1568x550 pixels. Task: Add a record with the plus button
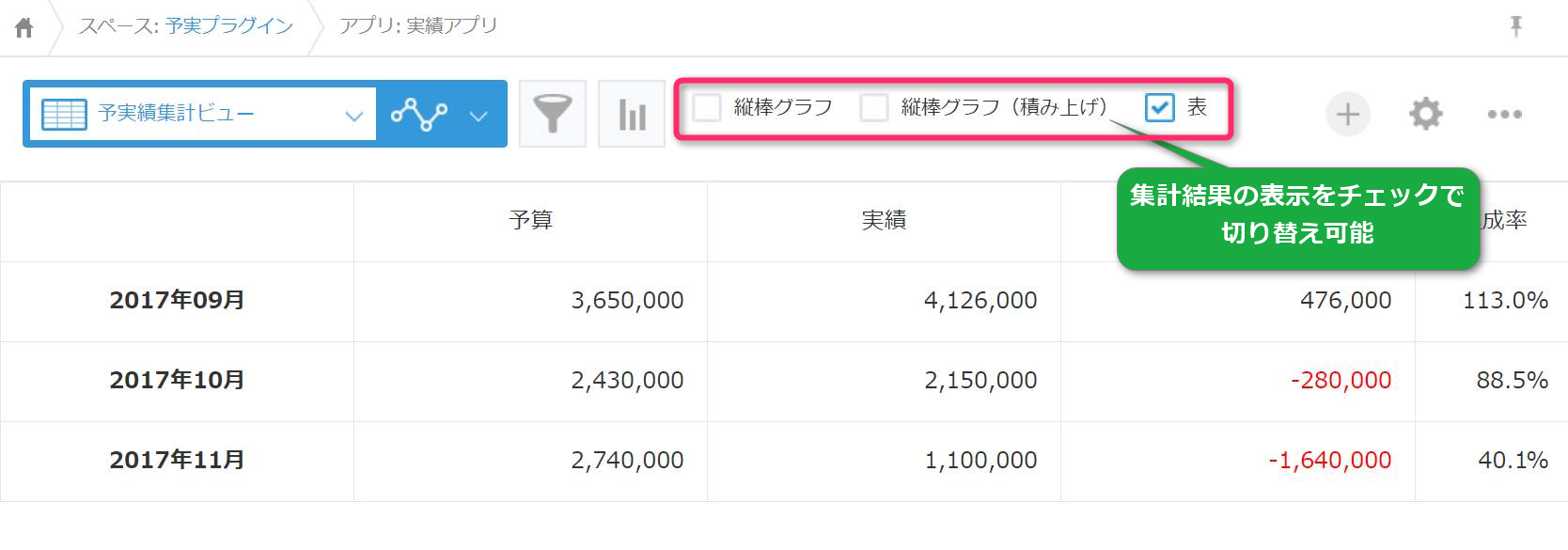pyautogui.click(x=1348, y=115)
